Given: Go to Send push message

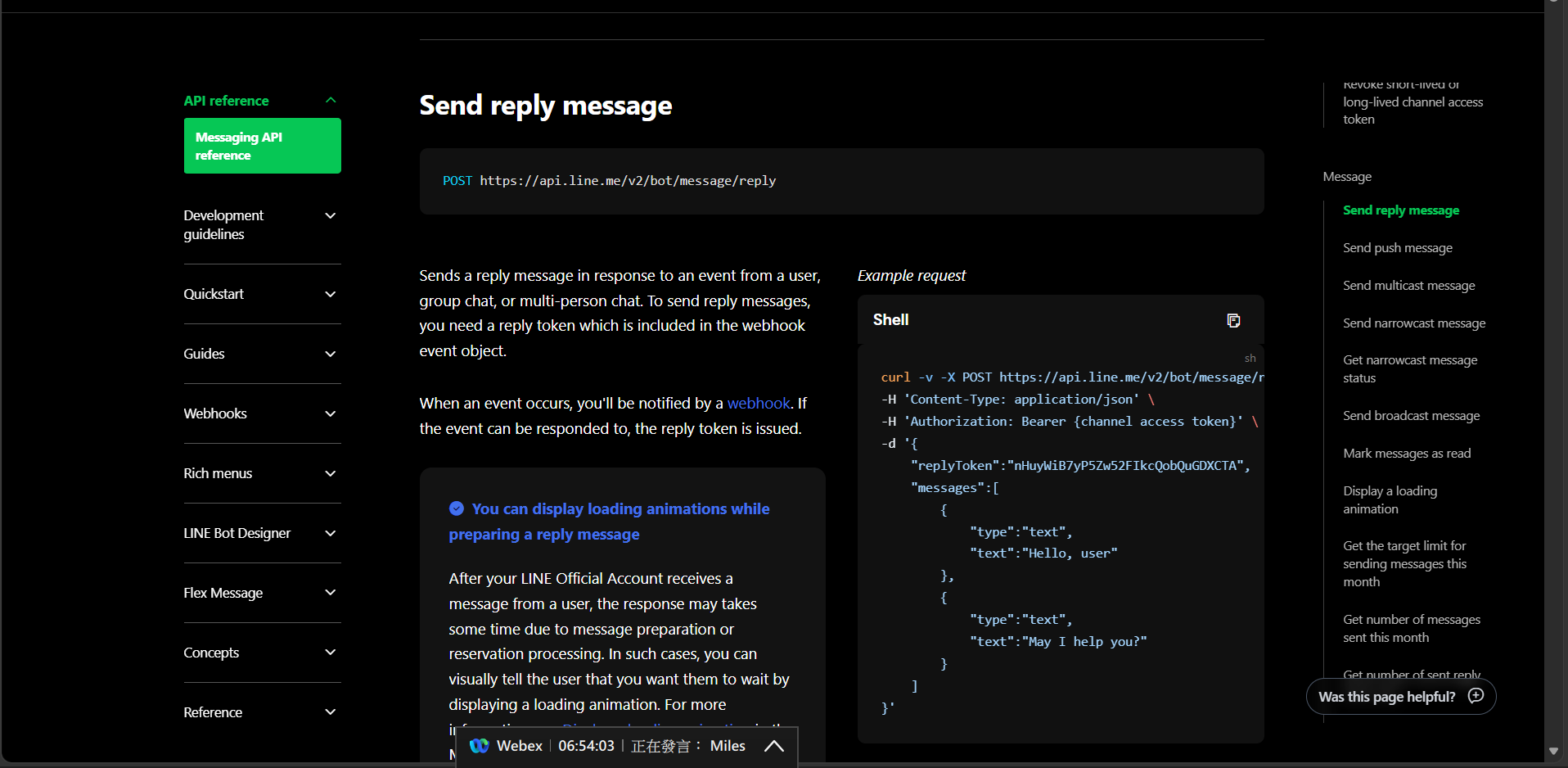Looking at the screenshot, I should (1398, 248).
